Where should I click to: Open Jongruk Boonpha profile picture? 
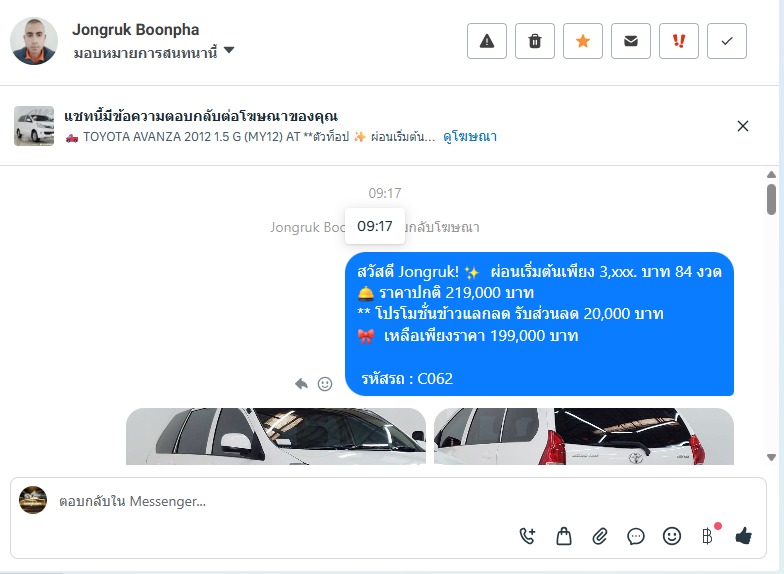coord(34,41)
